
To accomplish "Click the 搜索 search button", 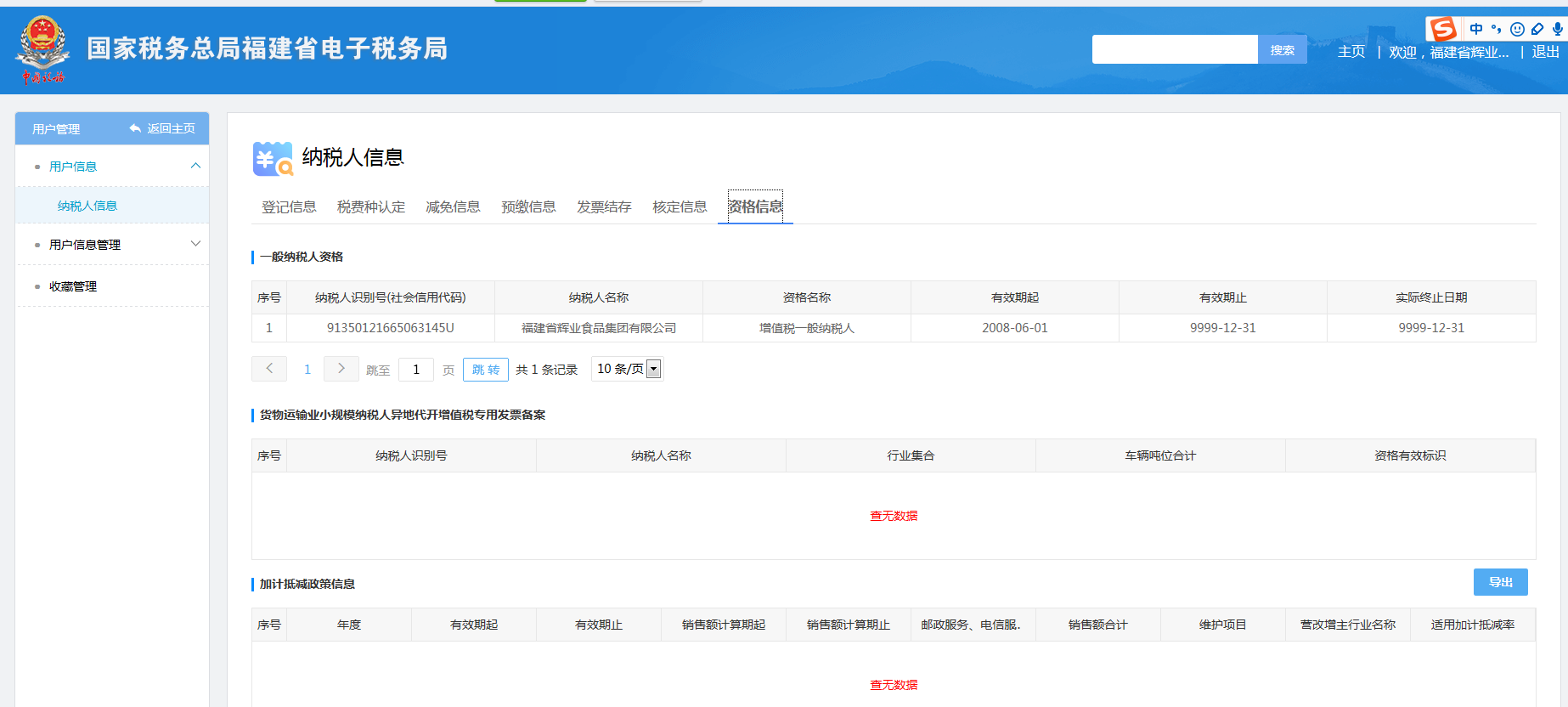I will point(1282,50).
